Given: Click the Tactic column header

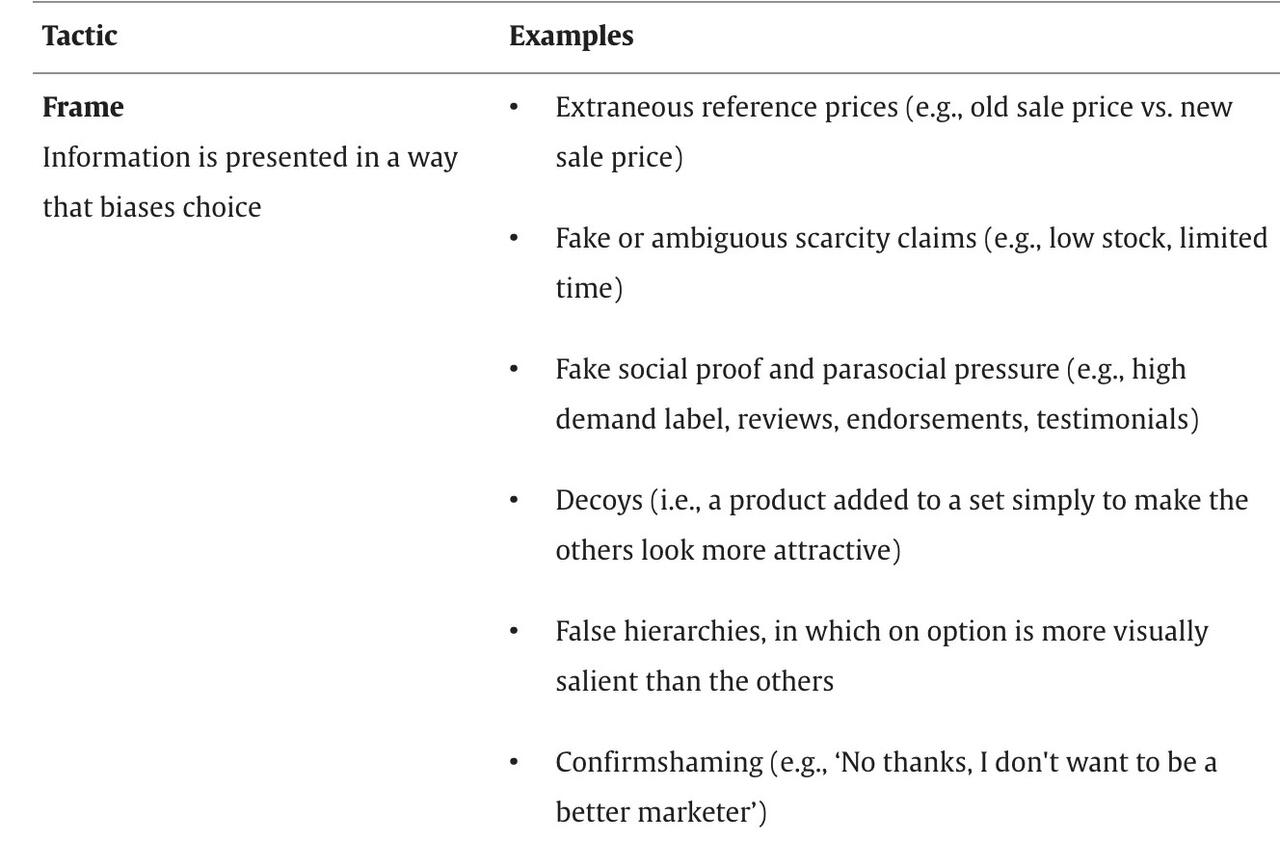Looking at the screenshot, I should [x=79, y=36].
